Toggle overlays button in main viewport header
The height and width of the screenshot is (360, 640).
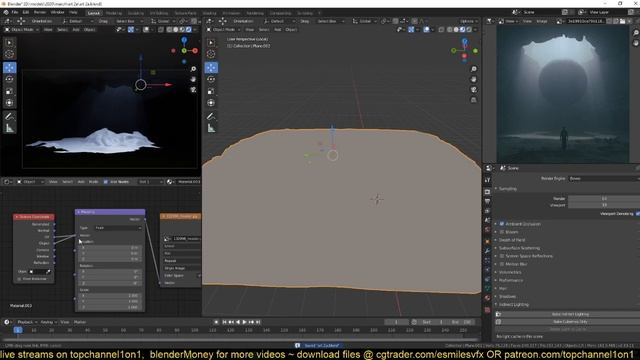(426, 29)
